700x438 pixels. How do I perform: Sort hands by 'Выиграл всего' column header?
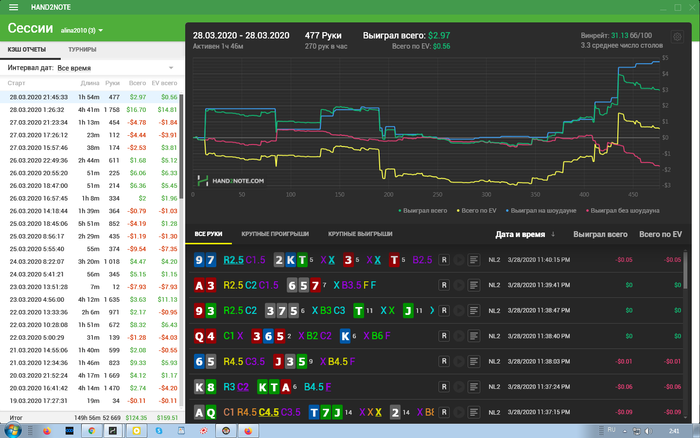click(x=600, y=234)
